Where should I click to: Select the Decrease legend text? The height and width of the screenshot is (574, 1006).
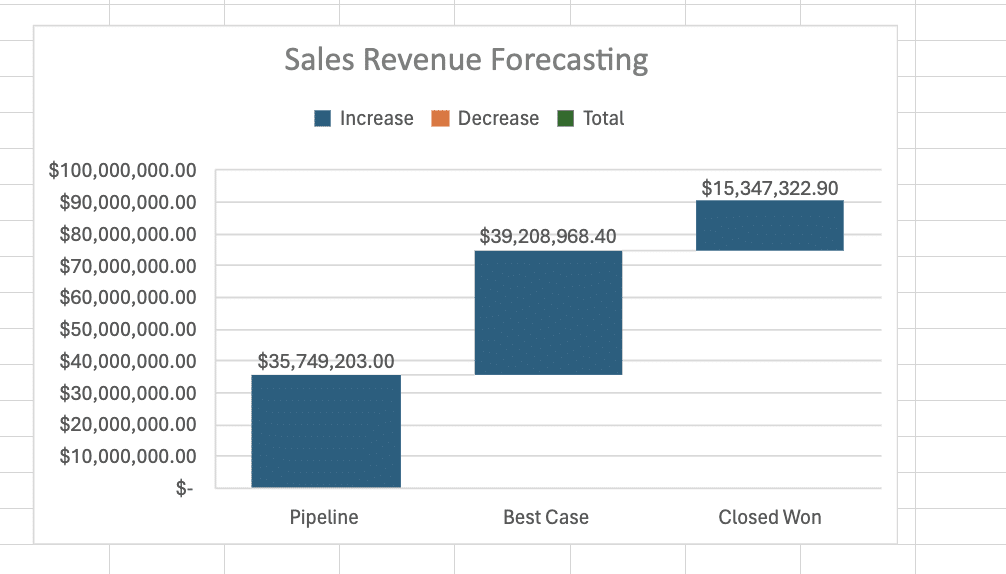[498, 119]
